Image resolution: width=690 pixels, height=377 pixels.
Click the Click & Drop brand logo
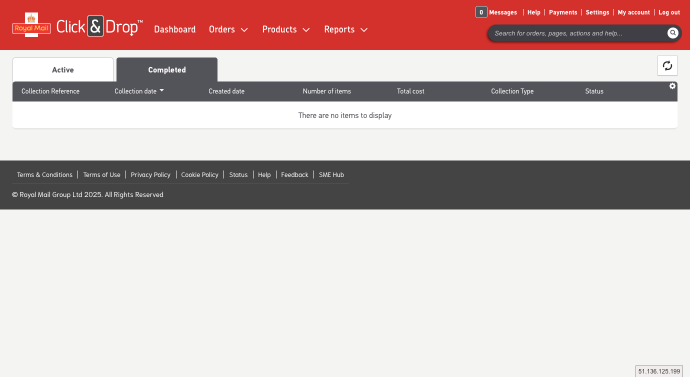coord(99,27)
